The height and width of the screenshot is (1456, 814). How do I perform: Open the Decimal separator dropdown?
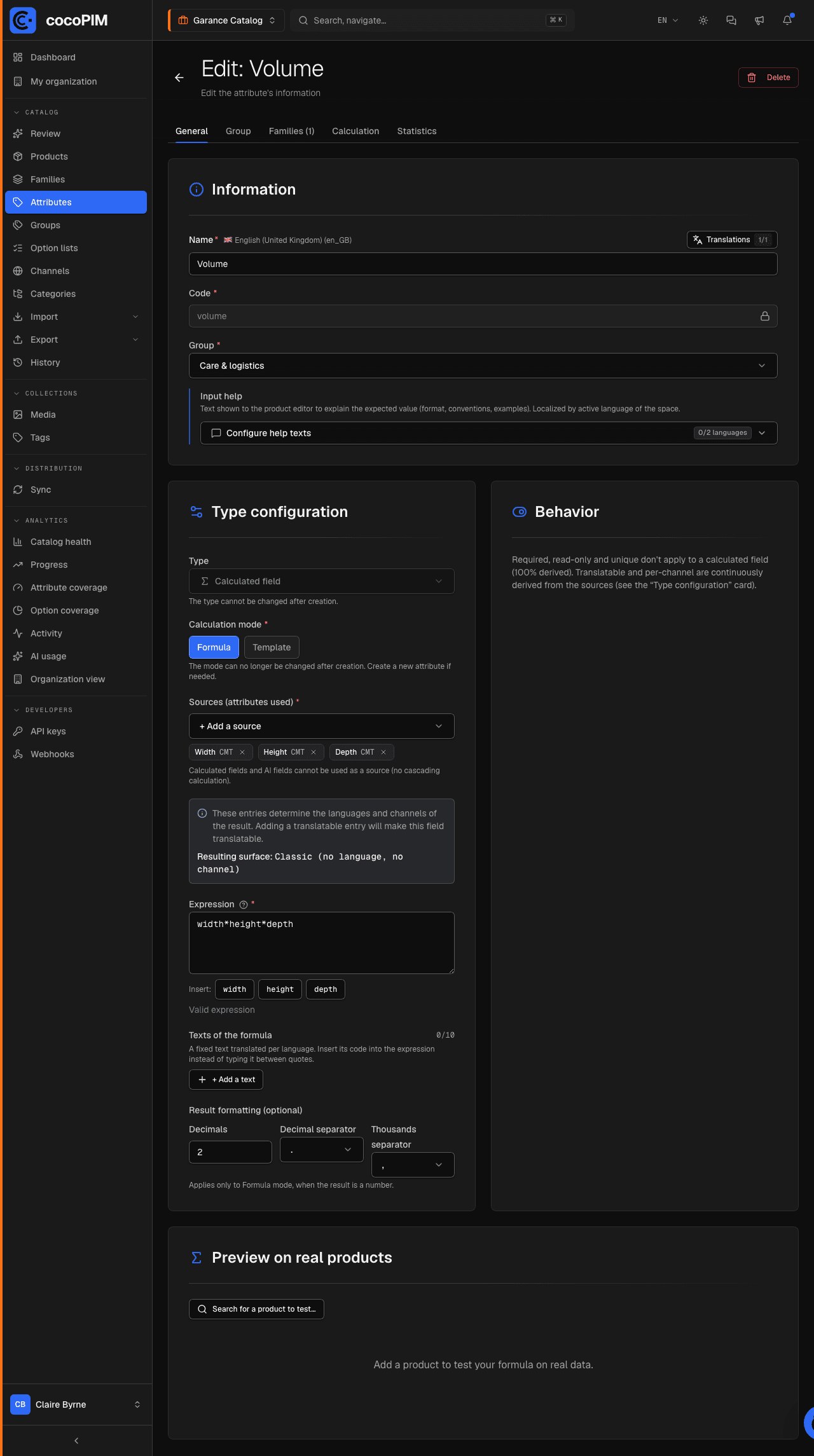[x=322, y=1150]
